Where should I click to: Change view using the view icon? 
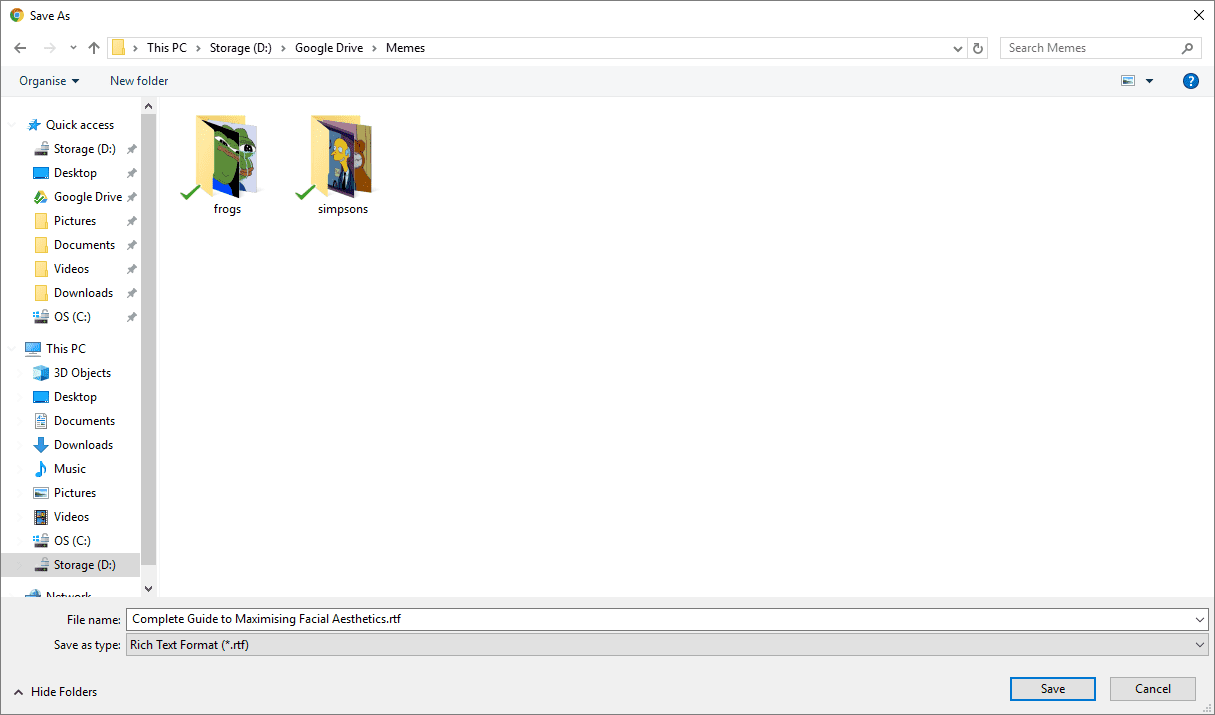pos(1128,81)
